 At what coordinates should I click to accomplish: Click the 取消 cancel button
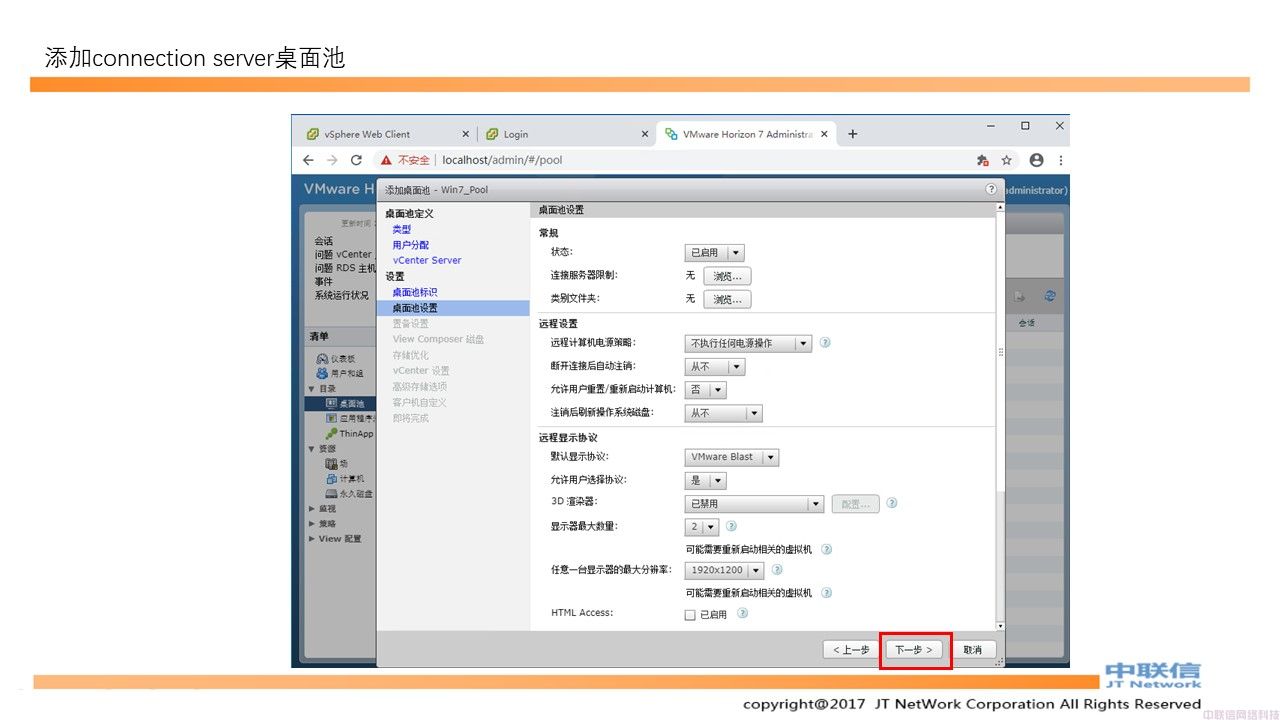click(972, 650)
